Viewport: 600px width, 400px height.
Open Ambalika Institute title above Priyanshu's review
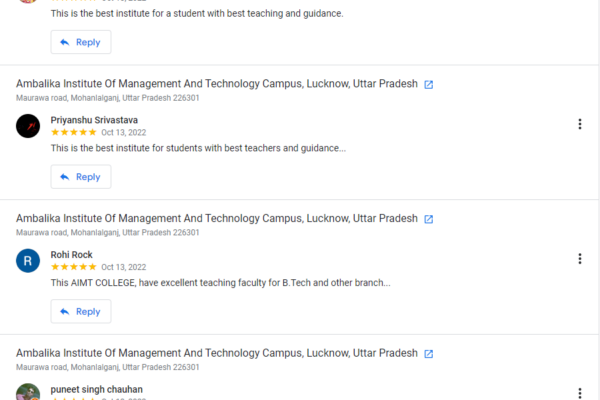pyautogui.click(x=217, y=84)
